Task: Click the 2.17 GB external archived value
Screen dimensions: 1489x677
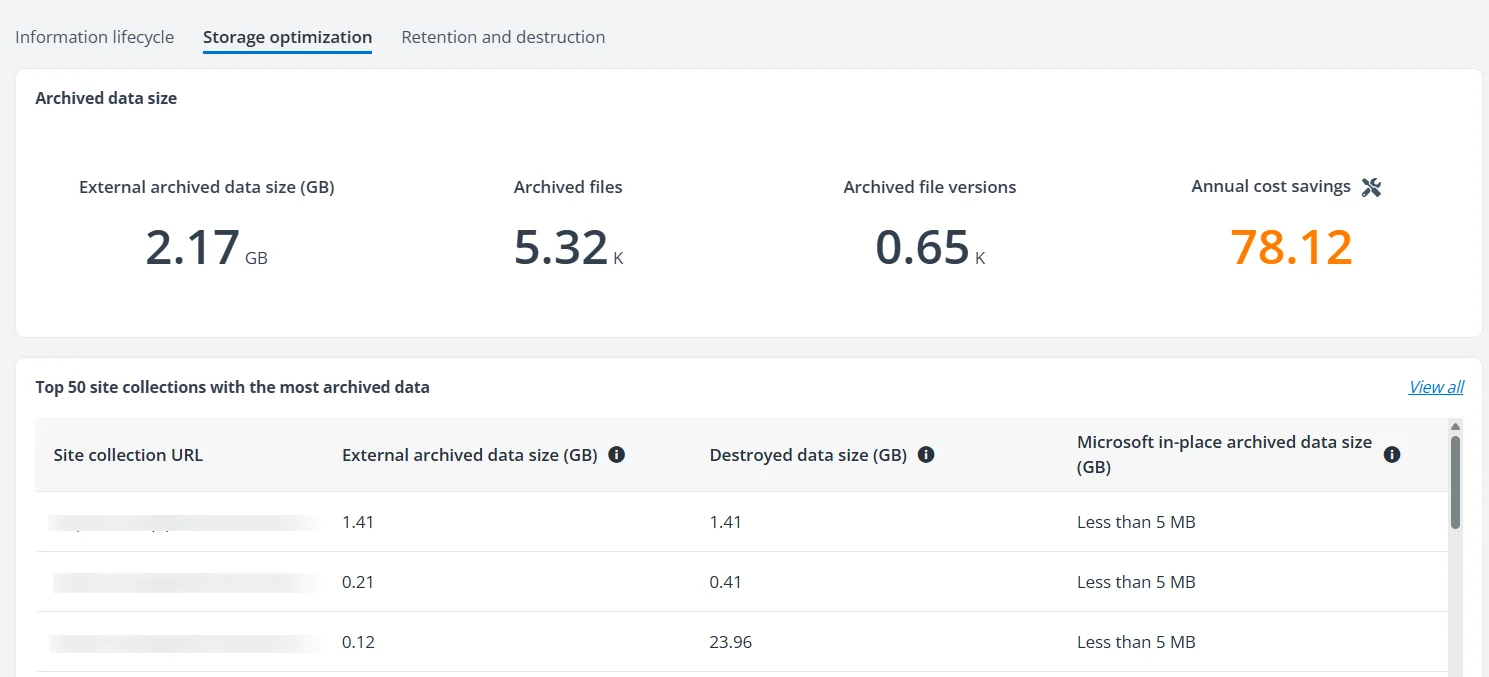Action: pos(206,248)
